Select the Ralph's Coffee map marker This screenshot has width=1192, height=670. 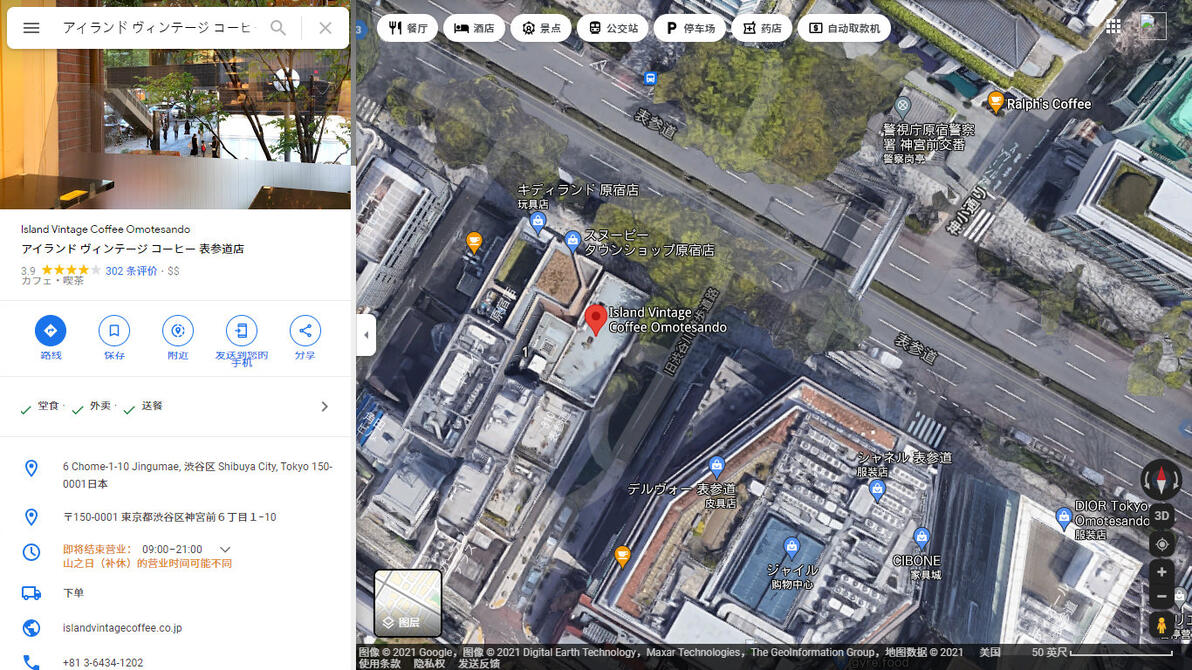coord(995,101)
